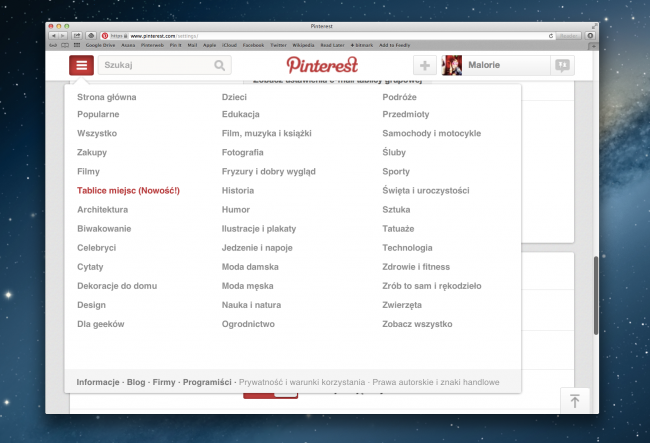Select Moda damska category
Image resolution: width=650 pixels, height=443 pixels.
[250, 267]
